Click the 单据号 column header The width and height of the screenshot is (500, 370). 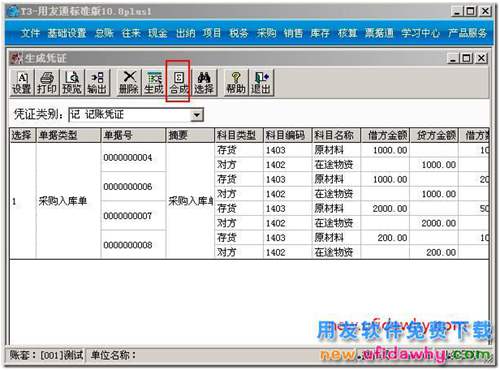(x=133, y=135)
